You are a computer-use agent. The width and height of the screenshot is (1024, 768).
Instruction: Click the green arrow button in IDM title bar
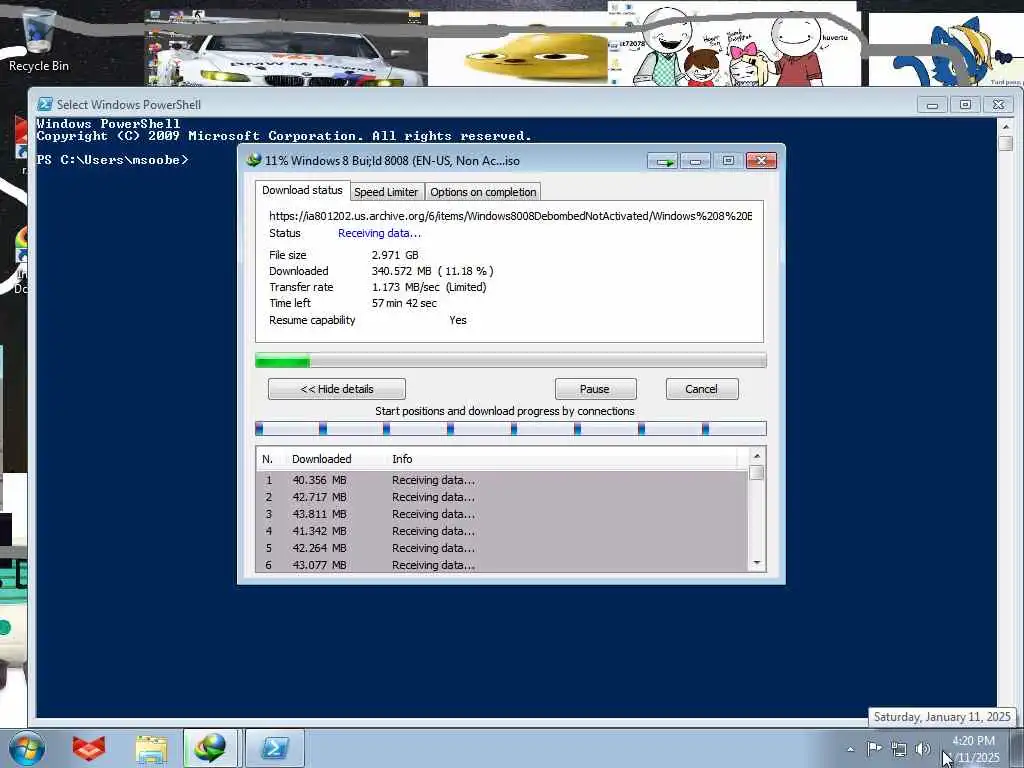[x=664, y=161]
